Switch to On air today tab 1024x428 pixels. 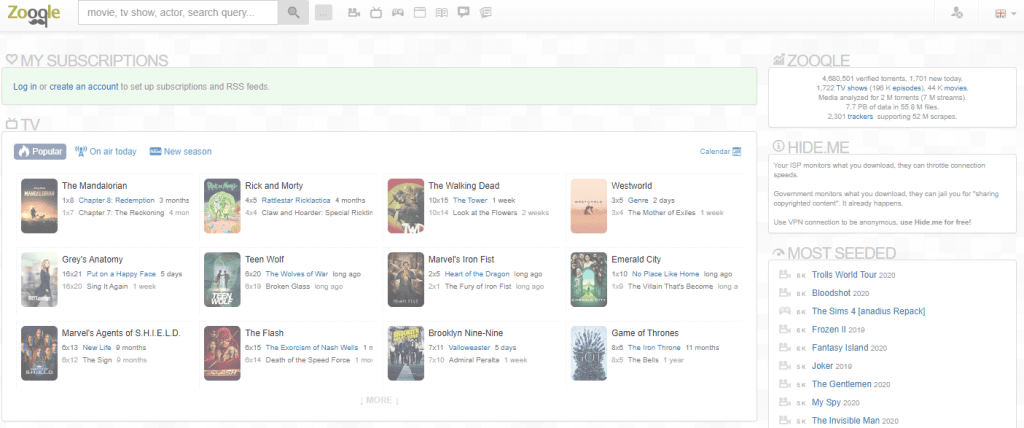coord(106,152)
